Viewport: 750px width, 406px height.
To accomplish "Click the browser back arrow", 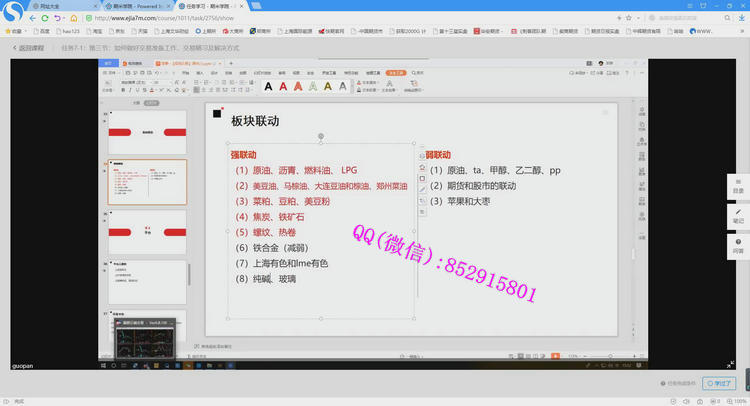I will (x=33, y=18).
